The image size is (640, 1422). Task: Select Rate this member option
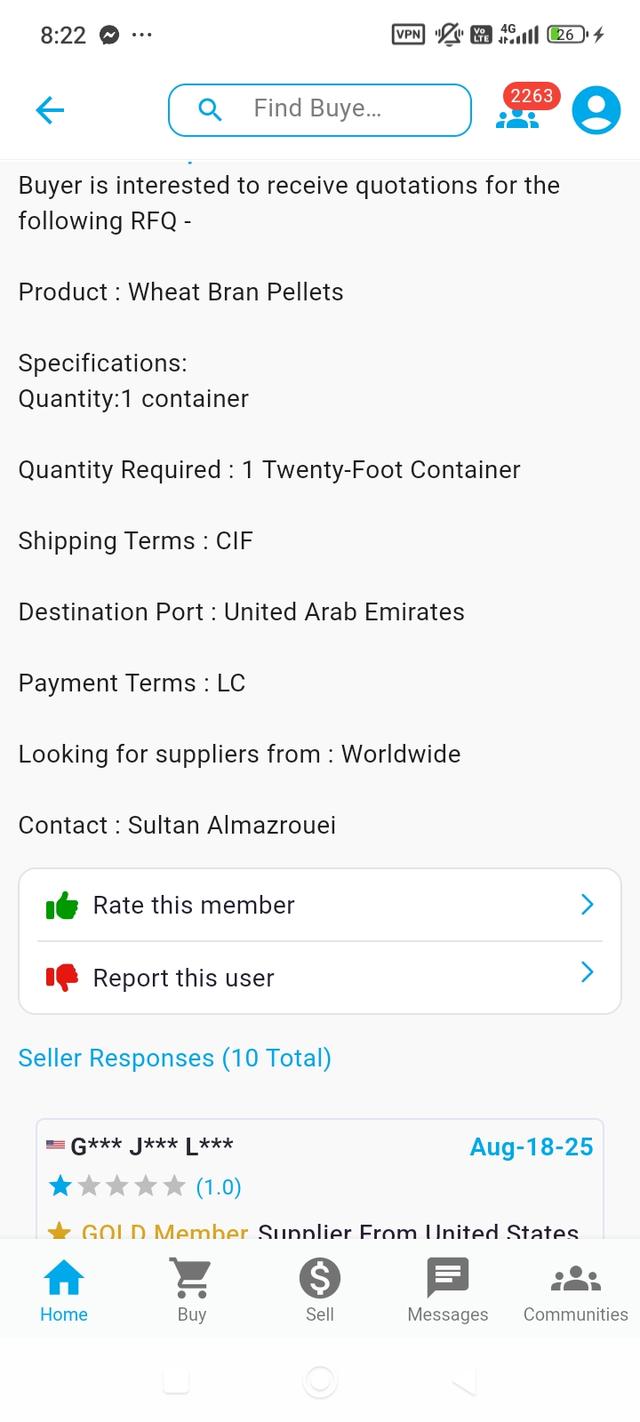tap(320, 905)
